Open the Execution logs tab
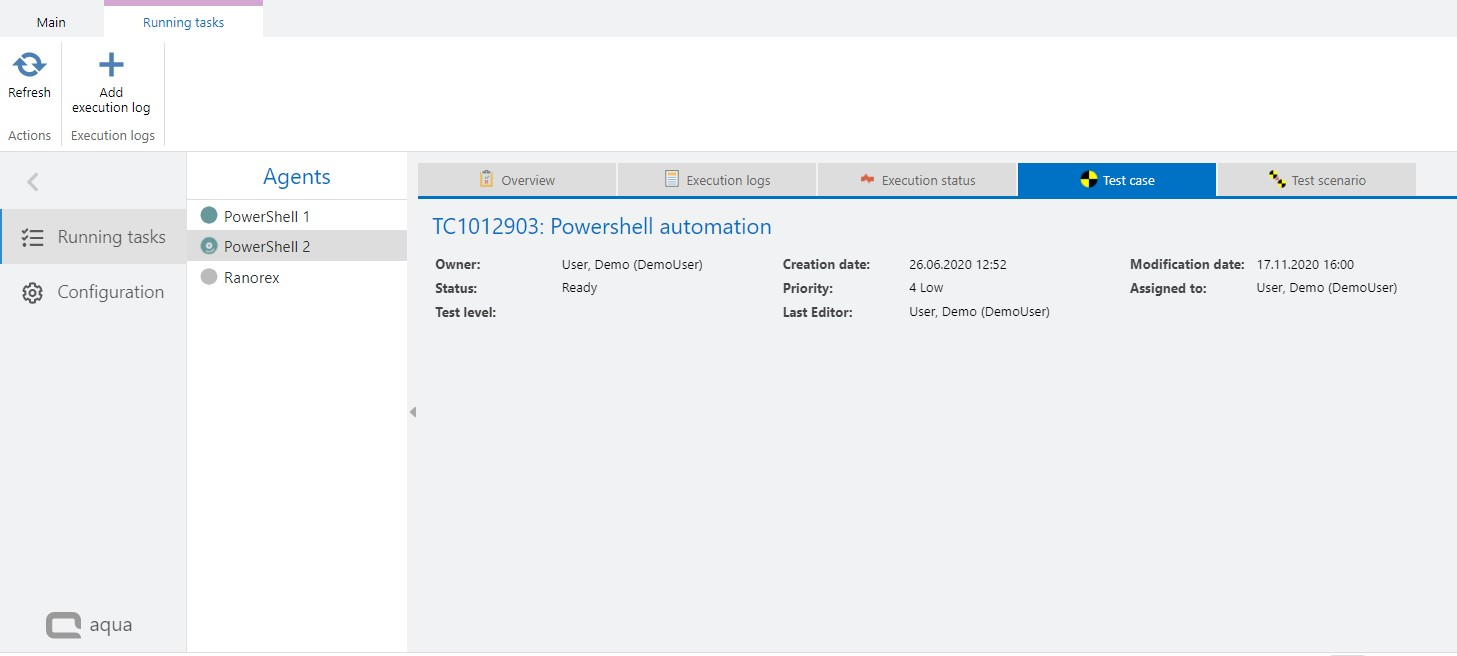1457x656 pixels. 717,180
